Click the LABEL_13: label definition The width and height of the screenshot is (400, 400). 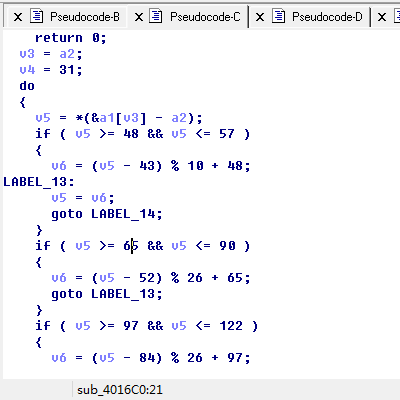pyautogui.click(x=39, y=182)
